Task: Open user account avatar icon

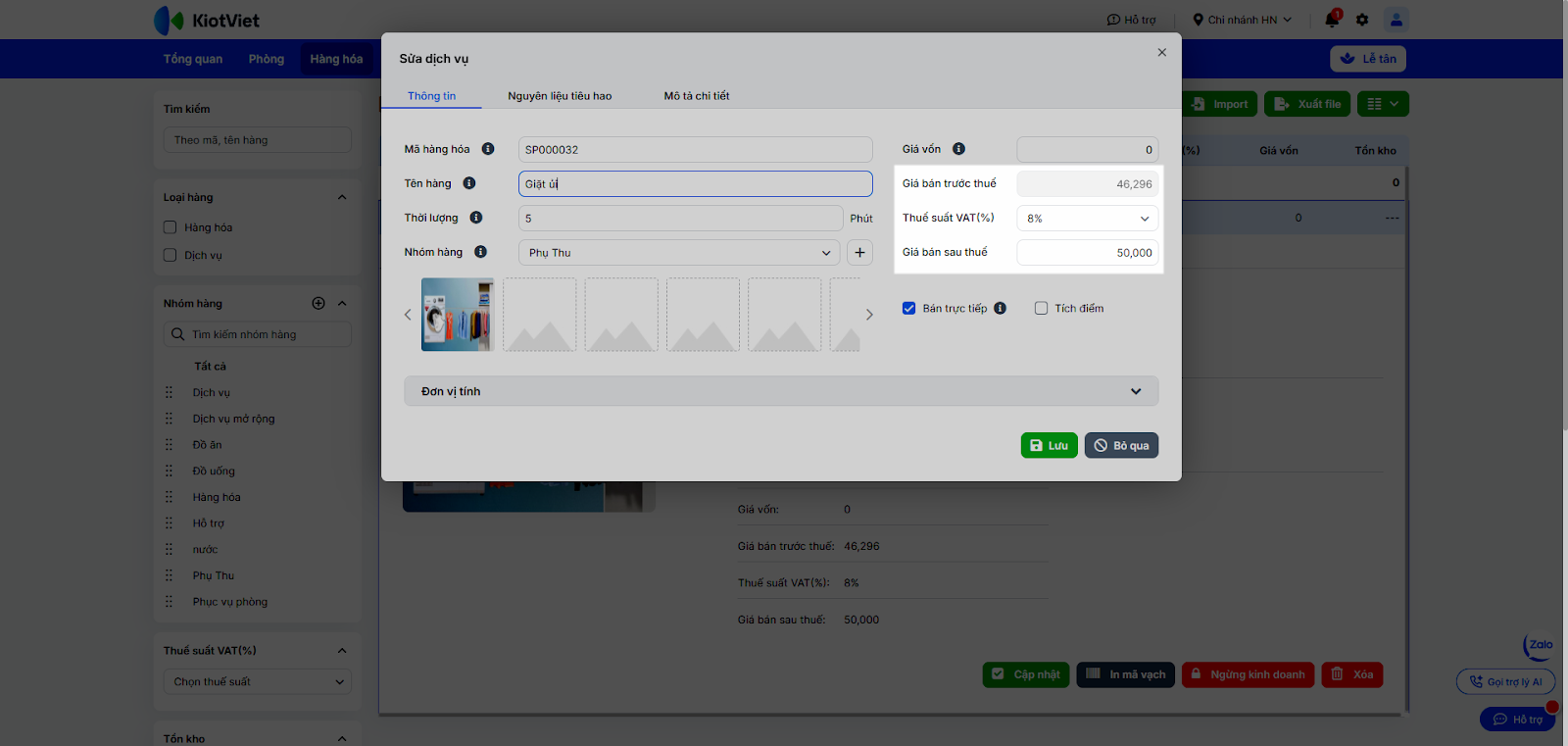Action: [x=1396, y=20]
